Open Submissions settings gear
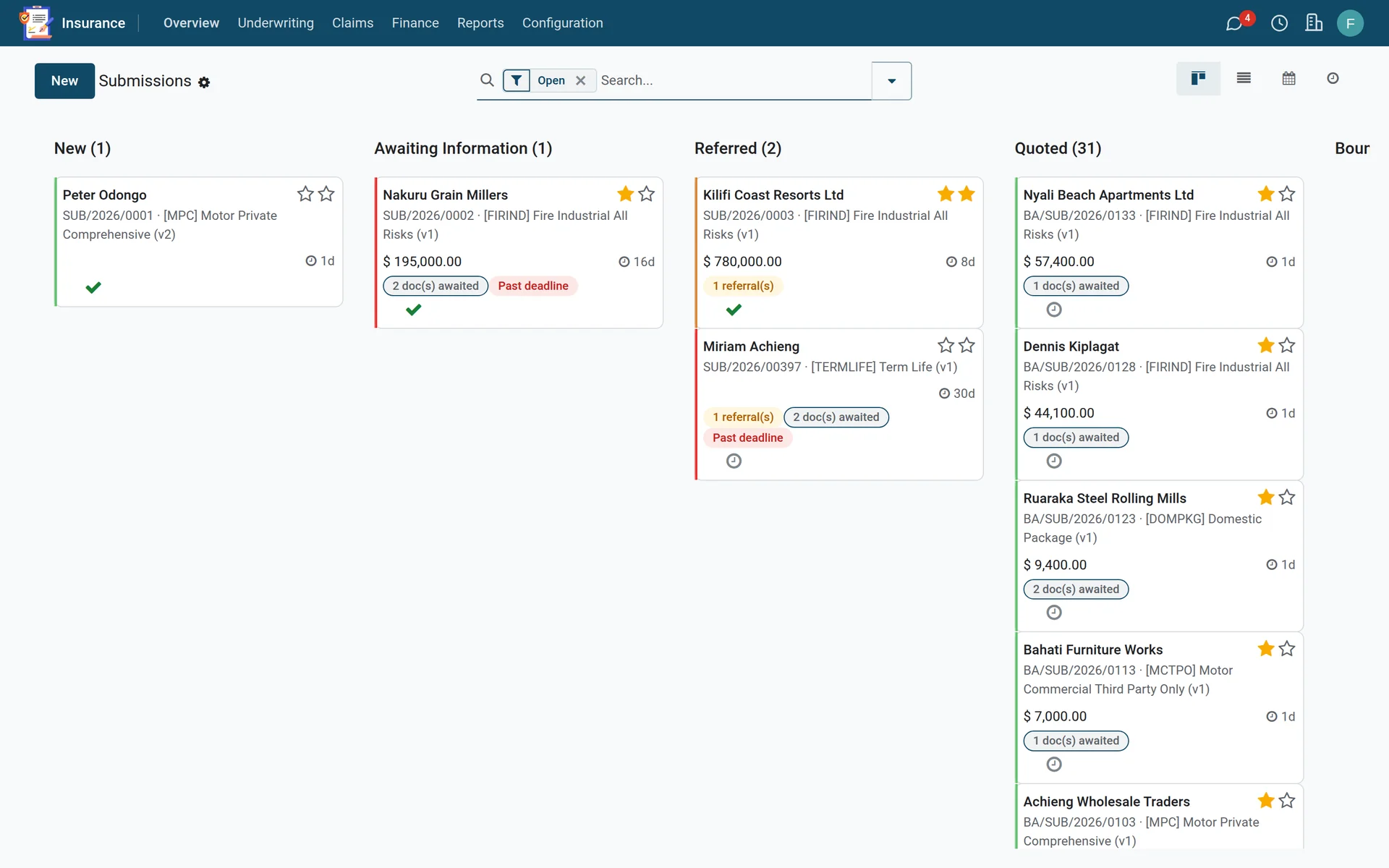1389x868 pixels. tap(204, 82)
